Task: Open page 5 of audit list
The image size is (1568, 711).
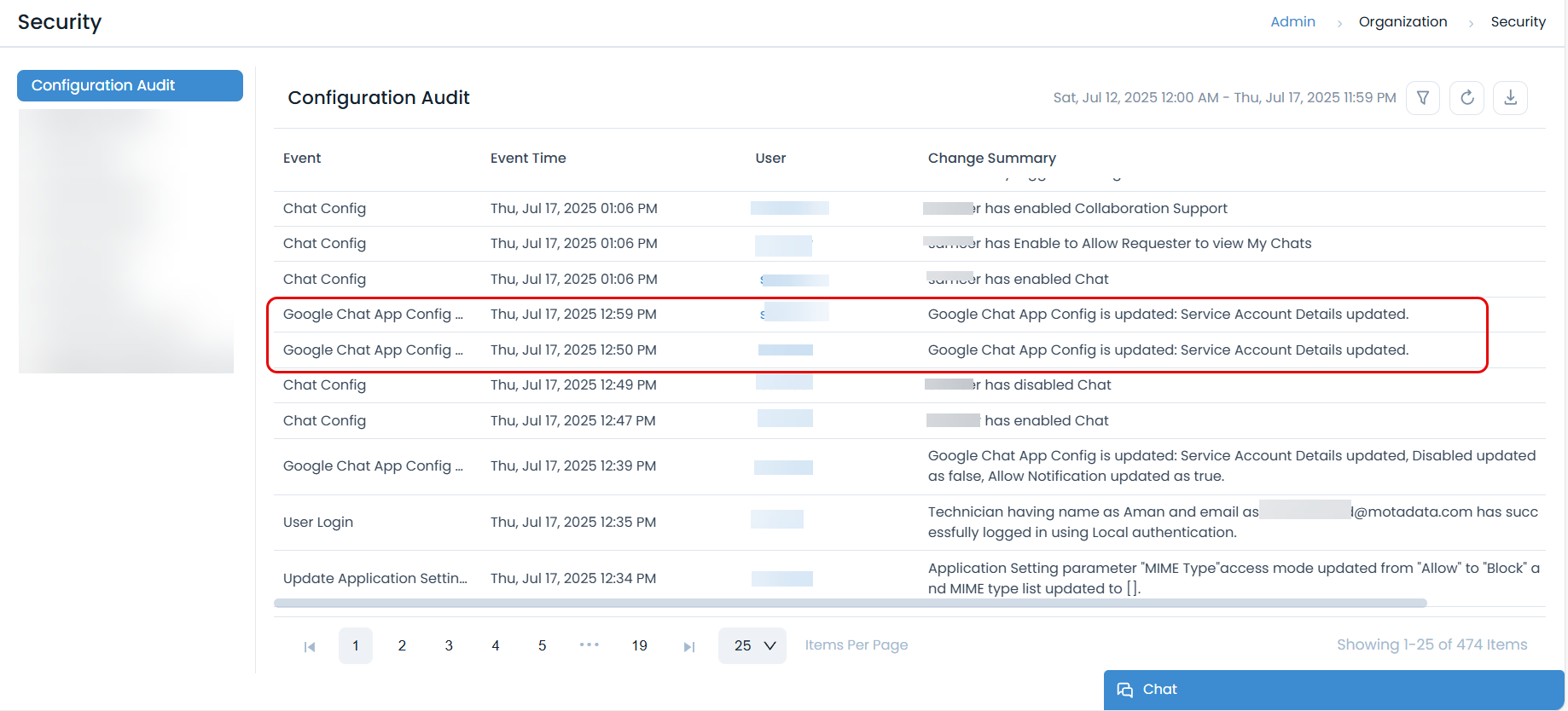Action: (542, 646)
